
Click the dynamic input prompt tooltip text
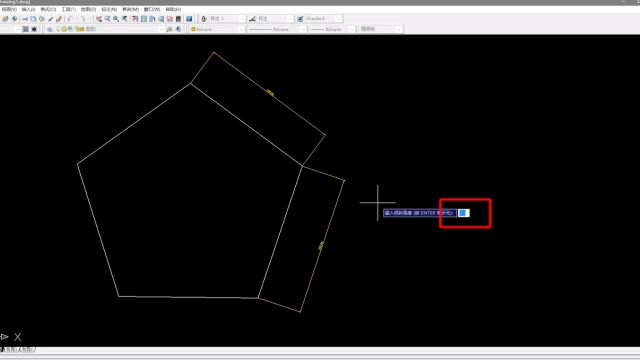pyautogui.click(x=420, y=213)
